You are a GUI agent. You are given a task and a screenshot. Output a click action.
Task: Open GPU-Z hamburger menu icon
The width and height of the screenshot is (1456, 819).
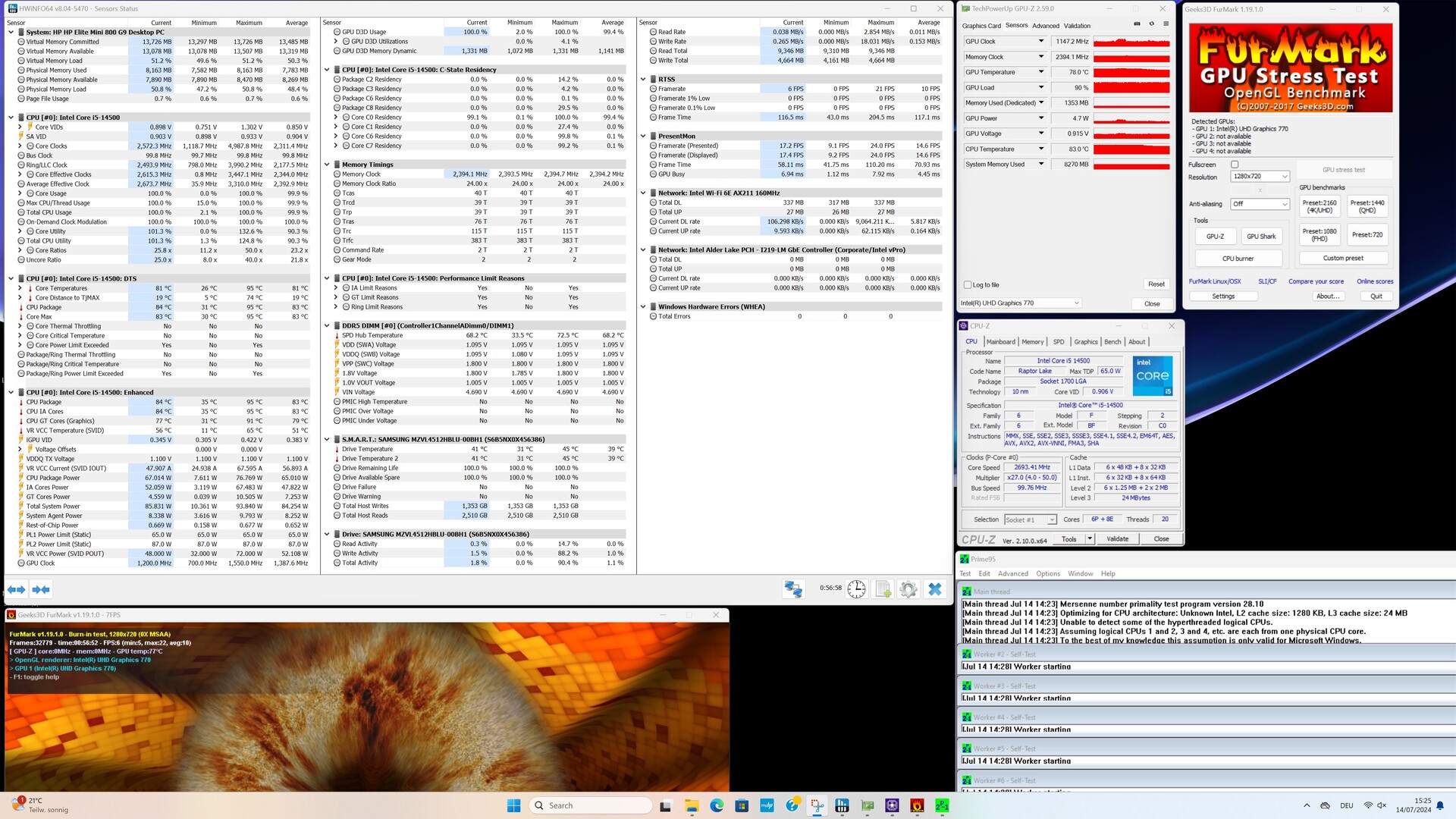tap(1166, 24)
